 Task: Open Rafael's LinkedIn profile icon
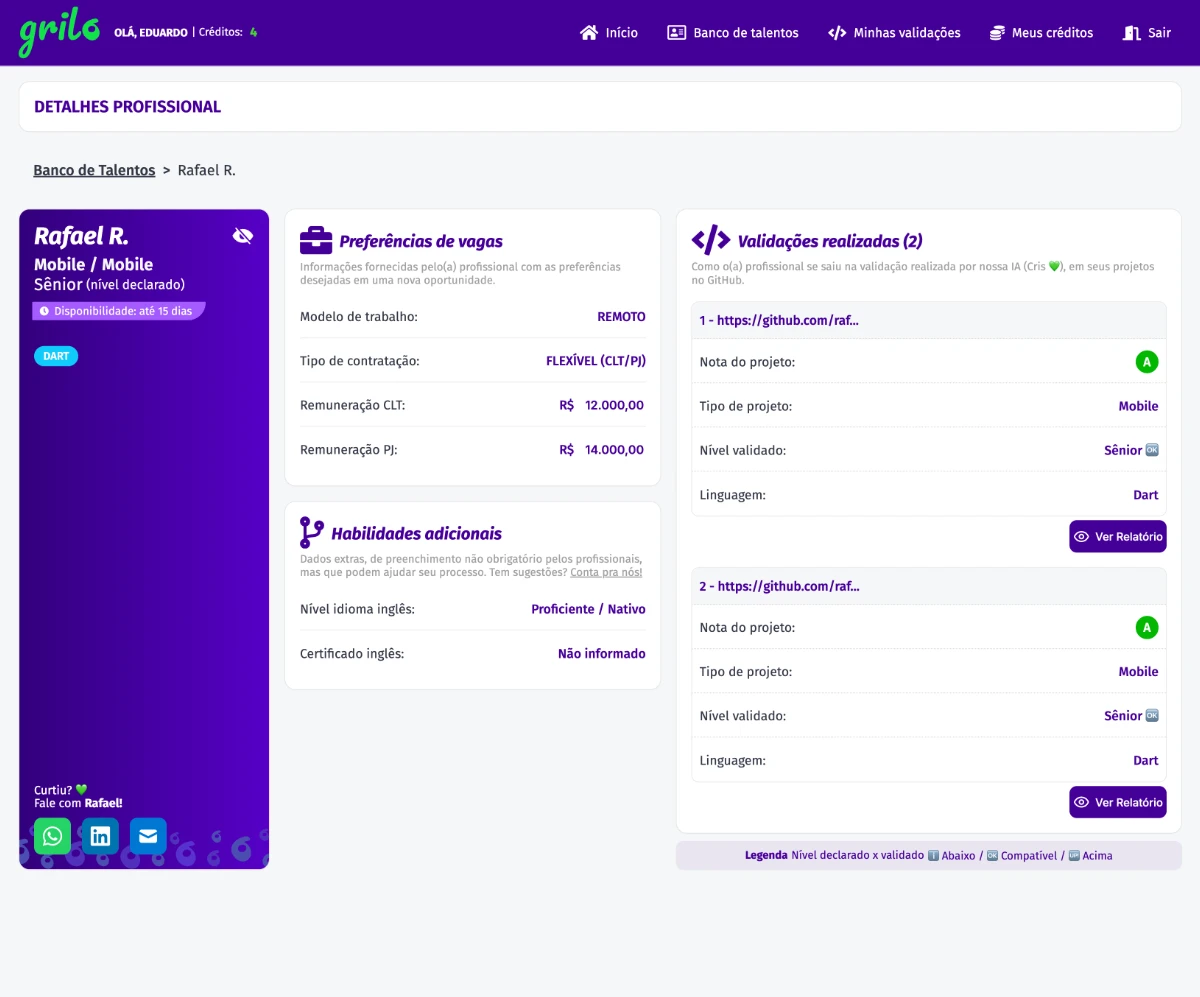tap(100, 836)
